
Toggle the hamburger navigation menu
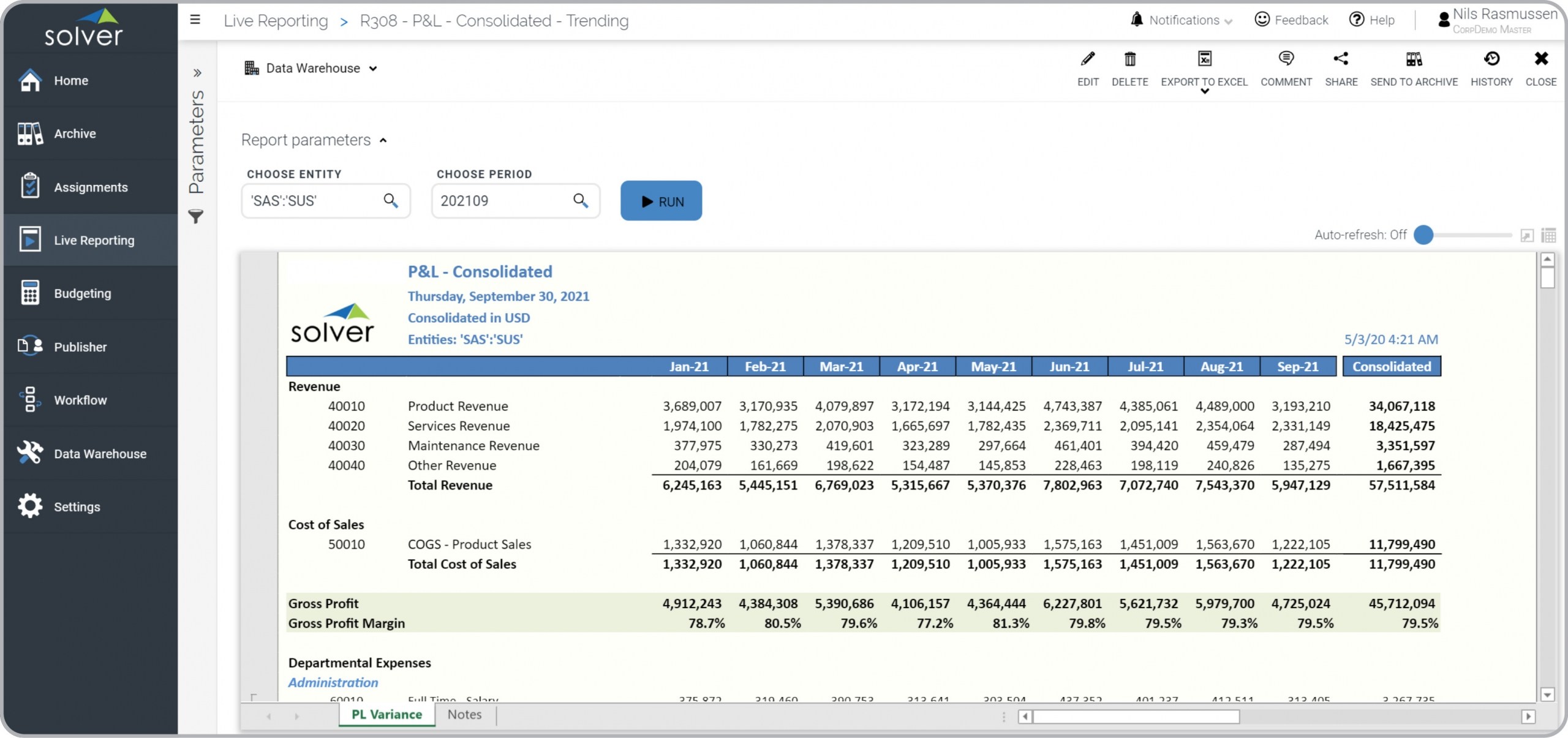pos(195,20)
